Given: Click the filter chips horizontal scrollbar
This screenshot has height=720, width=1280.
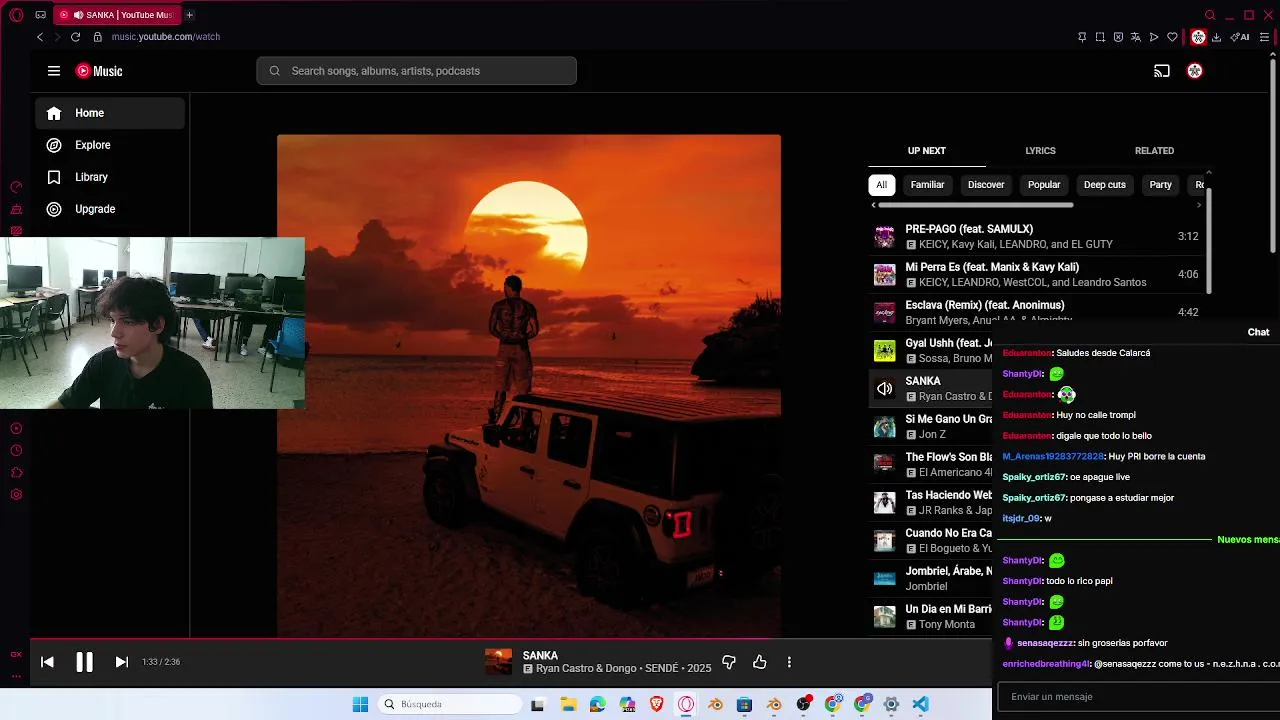Looking at the screenshot, I should pyautogui.click(x=975, y=205).
